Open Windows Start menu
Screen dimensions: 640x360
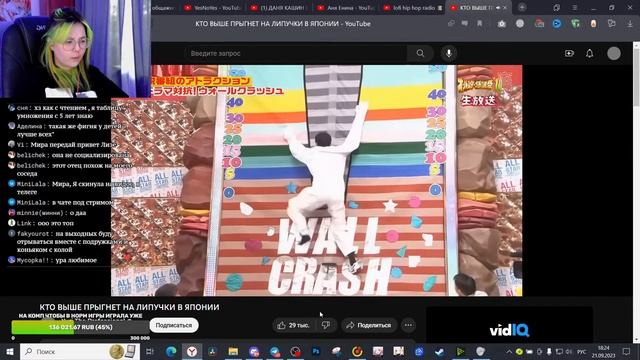tap(9, 351)
